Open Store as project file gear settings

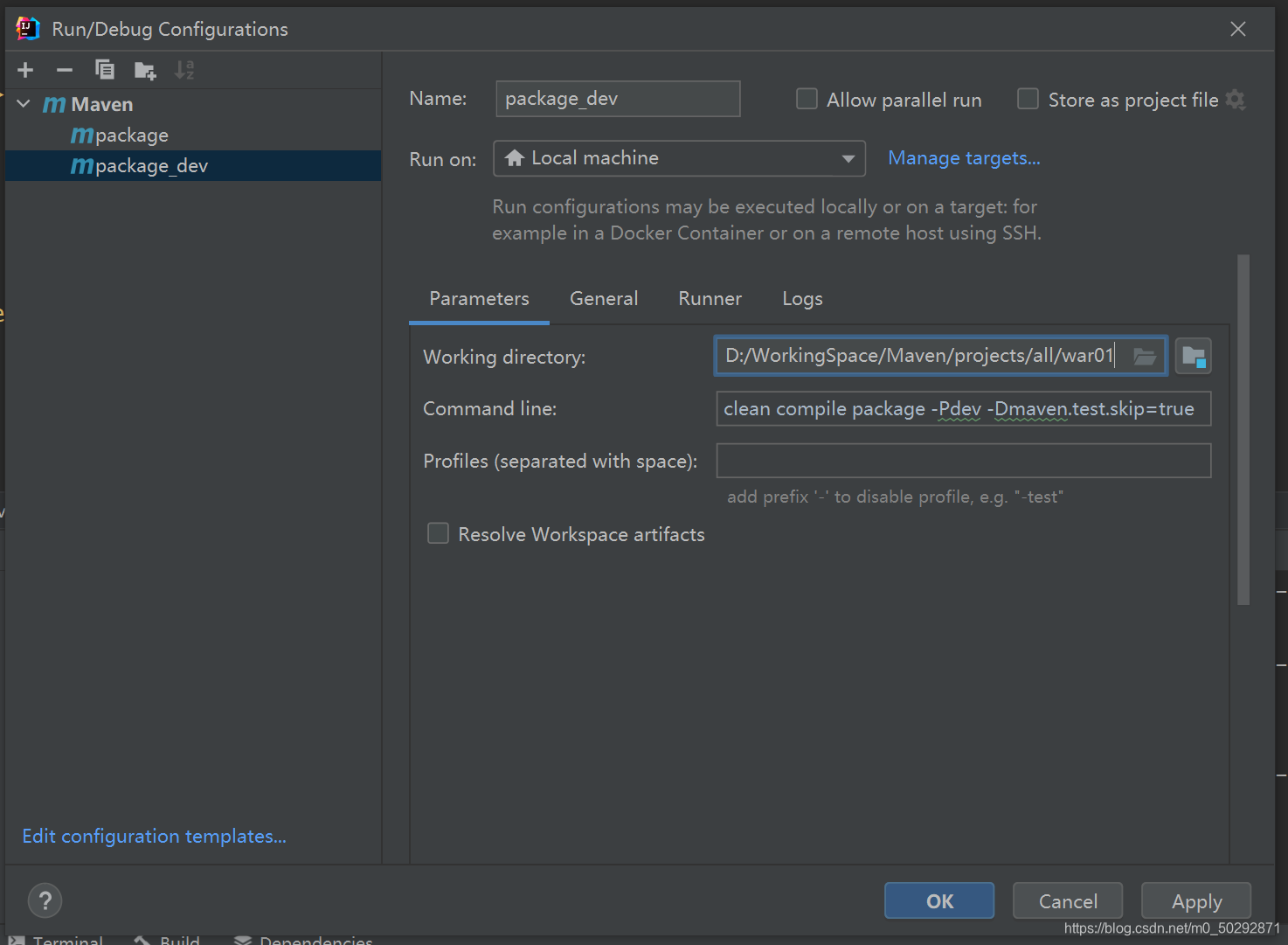(1236, 100)
